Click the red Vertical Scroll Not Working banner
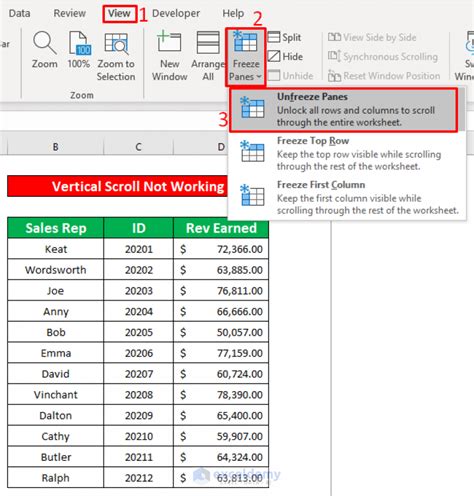 click(x=118, y=186)
